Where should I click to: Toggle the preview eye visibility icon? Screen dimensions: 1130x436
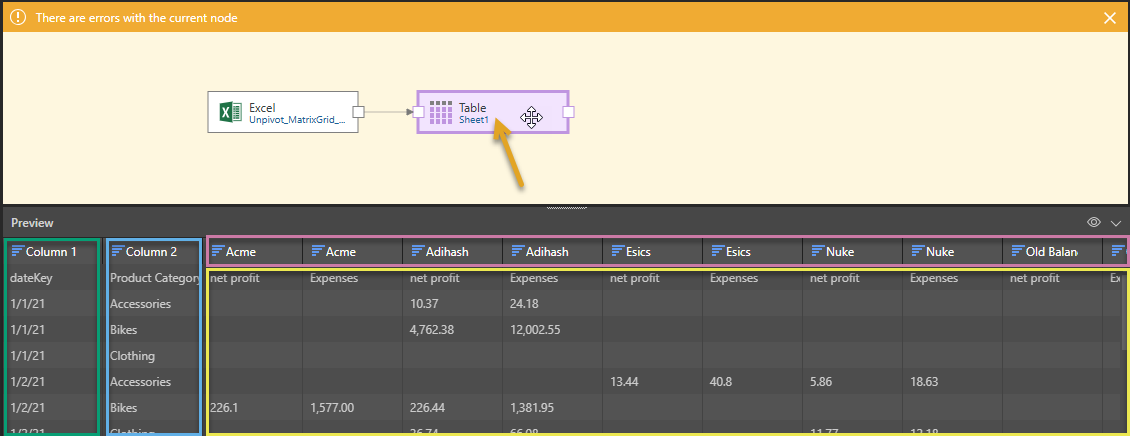pos(1094,223)
